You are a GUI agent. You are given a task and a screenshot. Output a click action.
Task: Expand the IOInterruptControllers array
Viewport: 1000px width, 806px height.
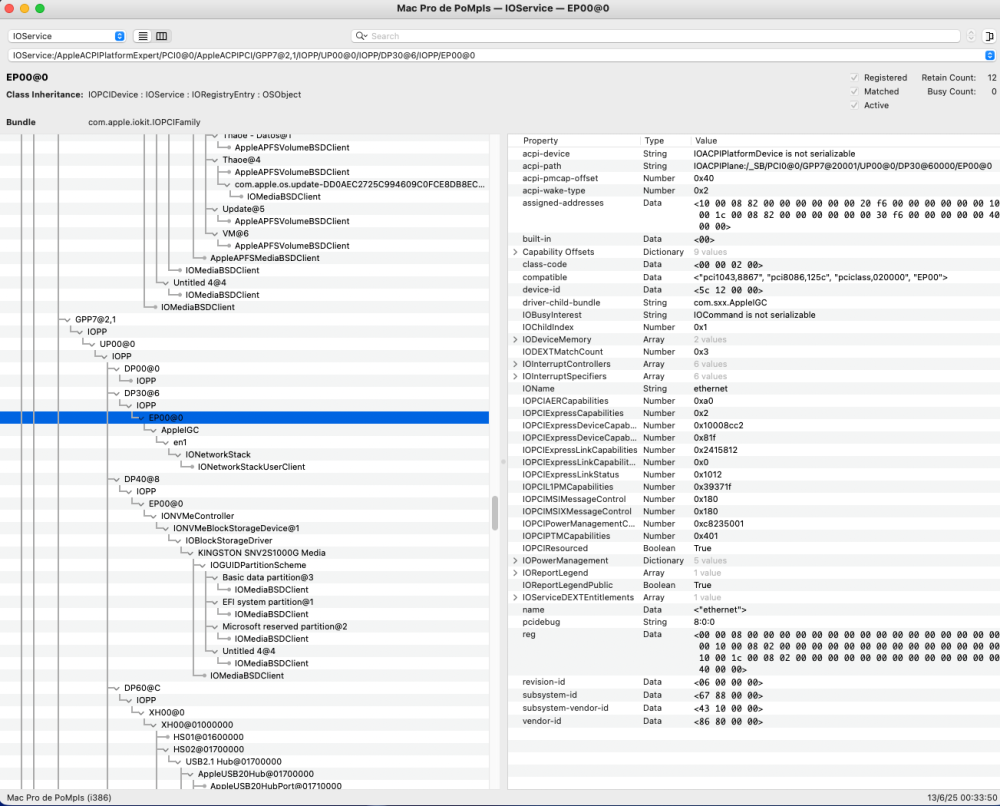click(x=515, y=364)
